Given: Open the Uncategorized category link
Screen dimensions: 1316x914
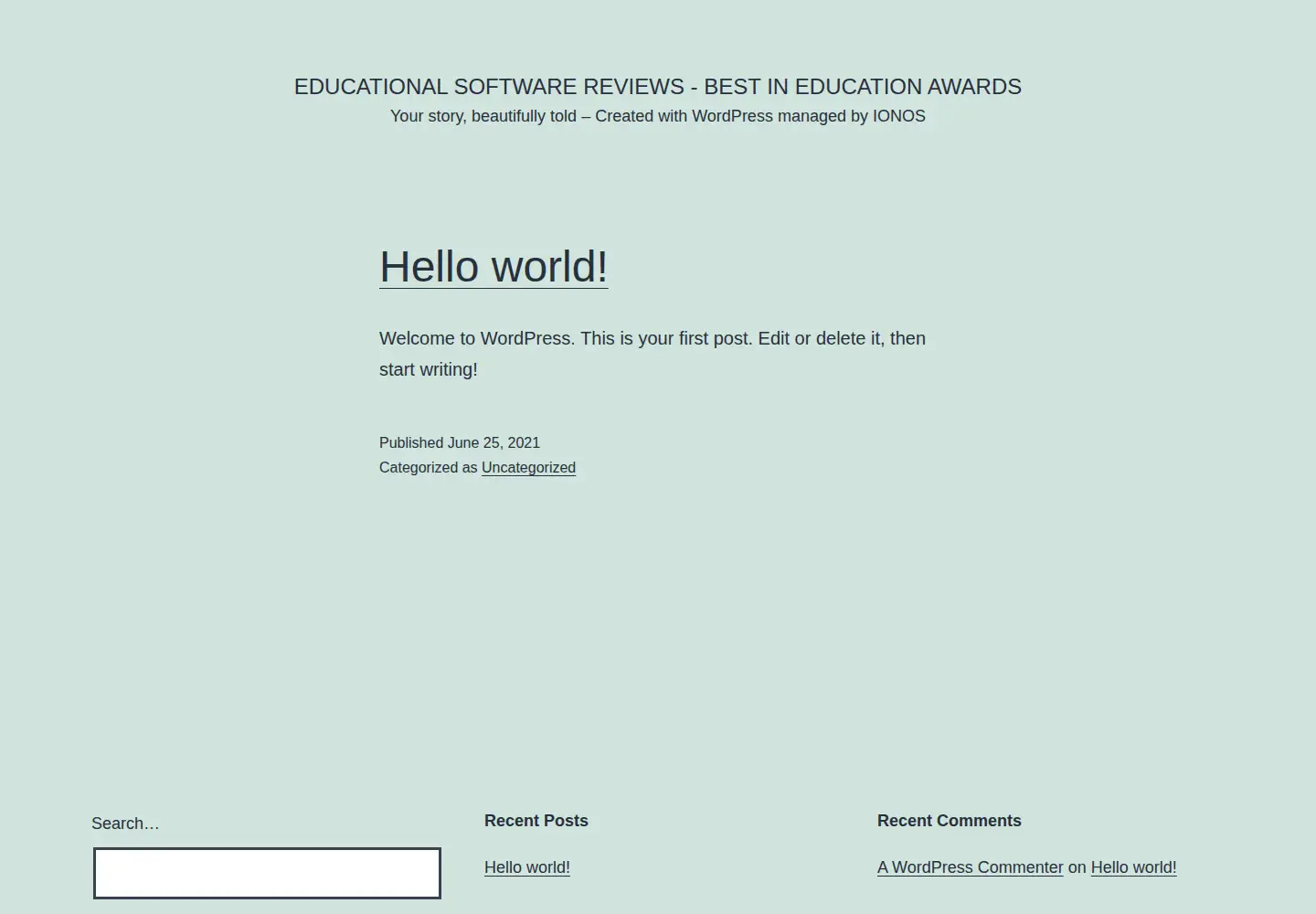Looking at the screenshot, I should click(x=528, y=467).
